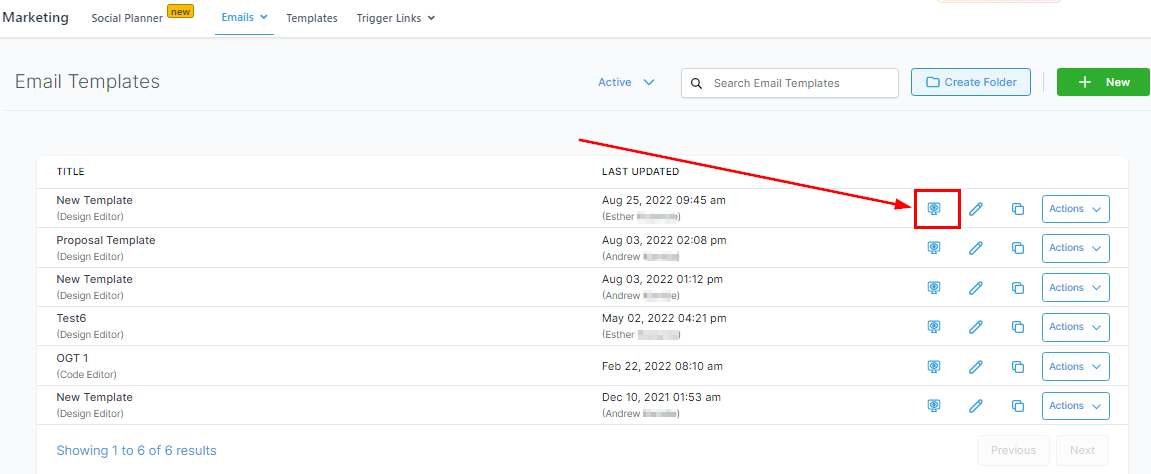Open Trigger Links navigation menu

[x=395, y=18]
